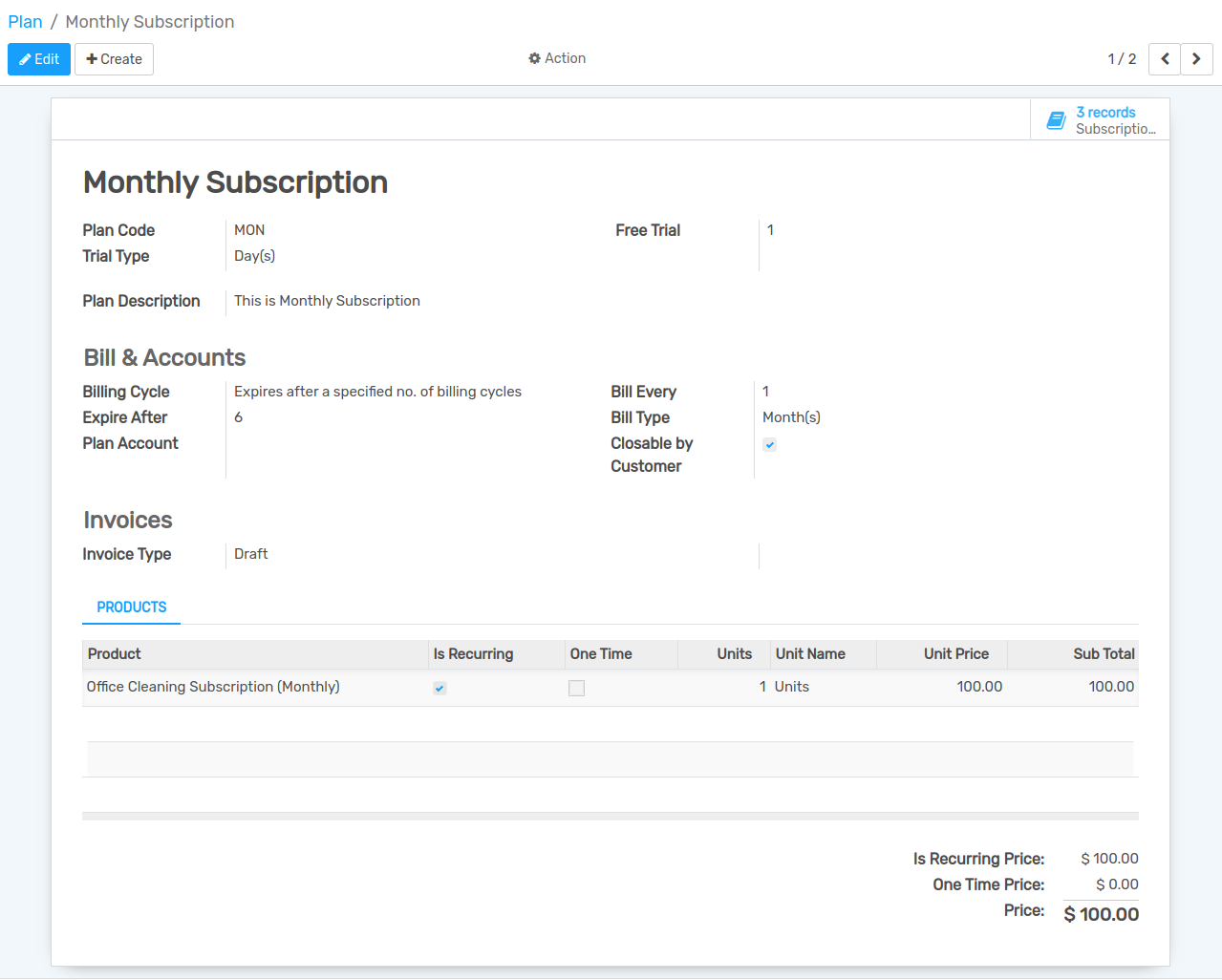
Task: Switch to the Products tab
Action: coord(132,607)
